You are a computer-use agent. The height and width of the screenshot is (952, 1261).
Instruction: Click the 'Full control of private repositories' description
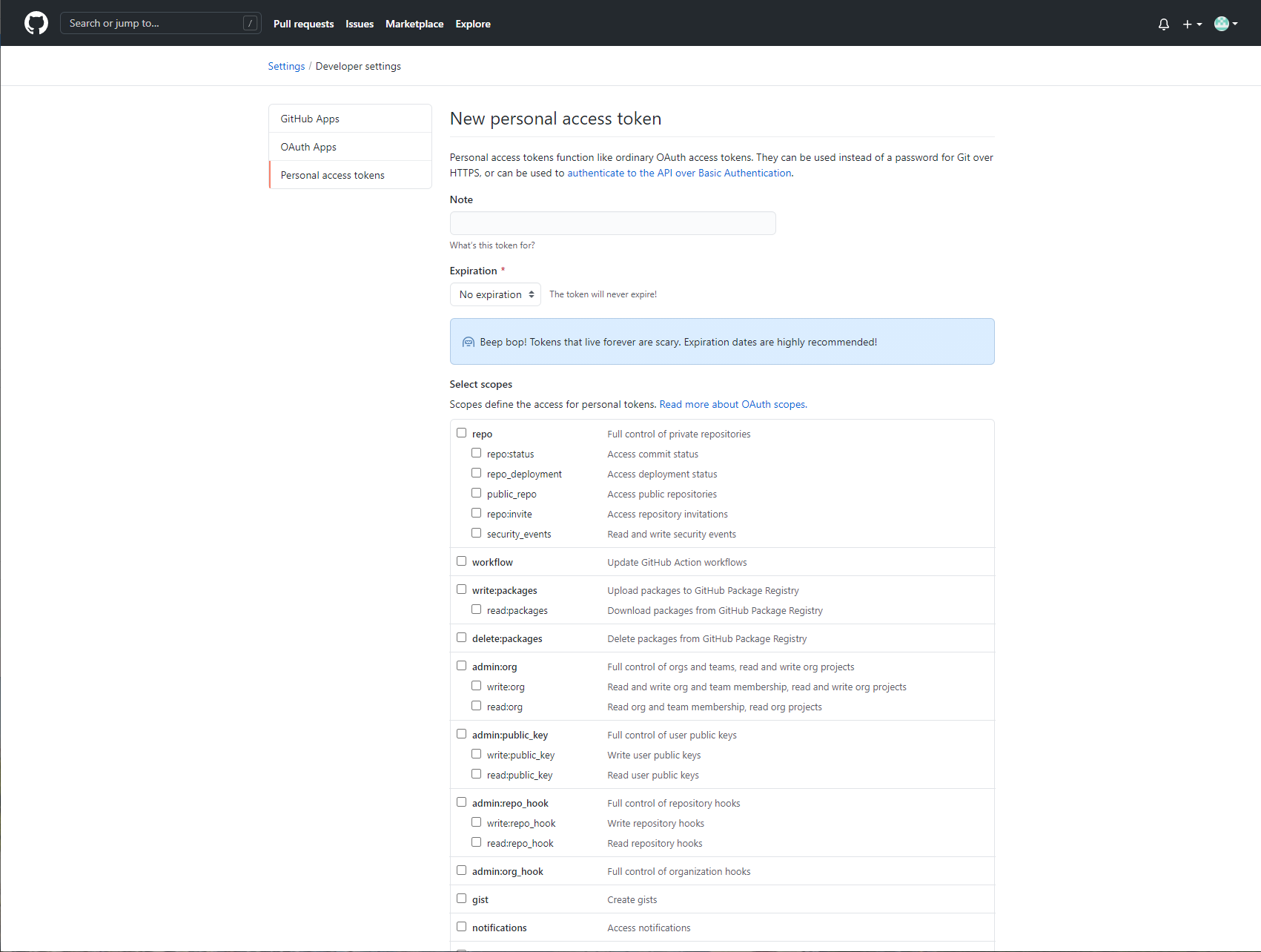coord(679,434)
